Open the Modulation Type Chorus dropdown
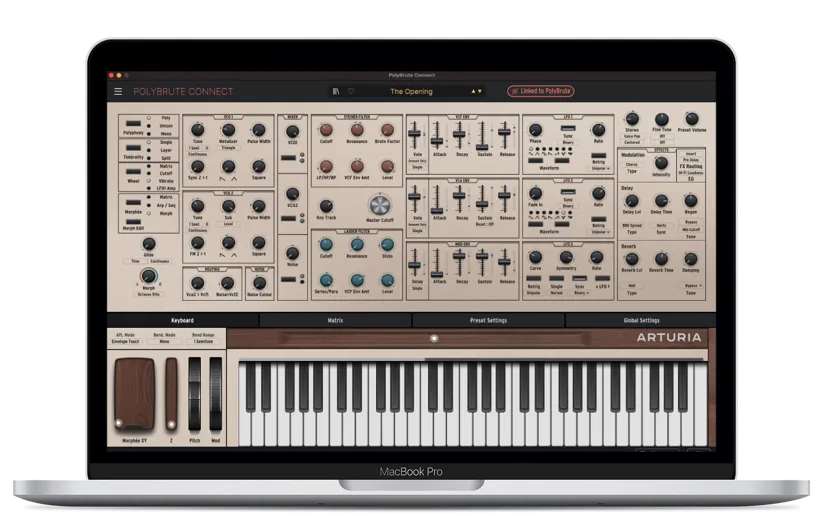Image resolution: width=823 pixels, height=523 pixels. click(631, 164)
